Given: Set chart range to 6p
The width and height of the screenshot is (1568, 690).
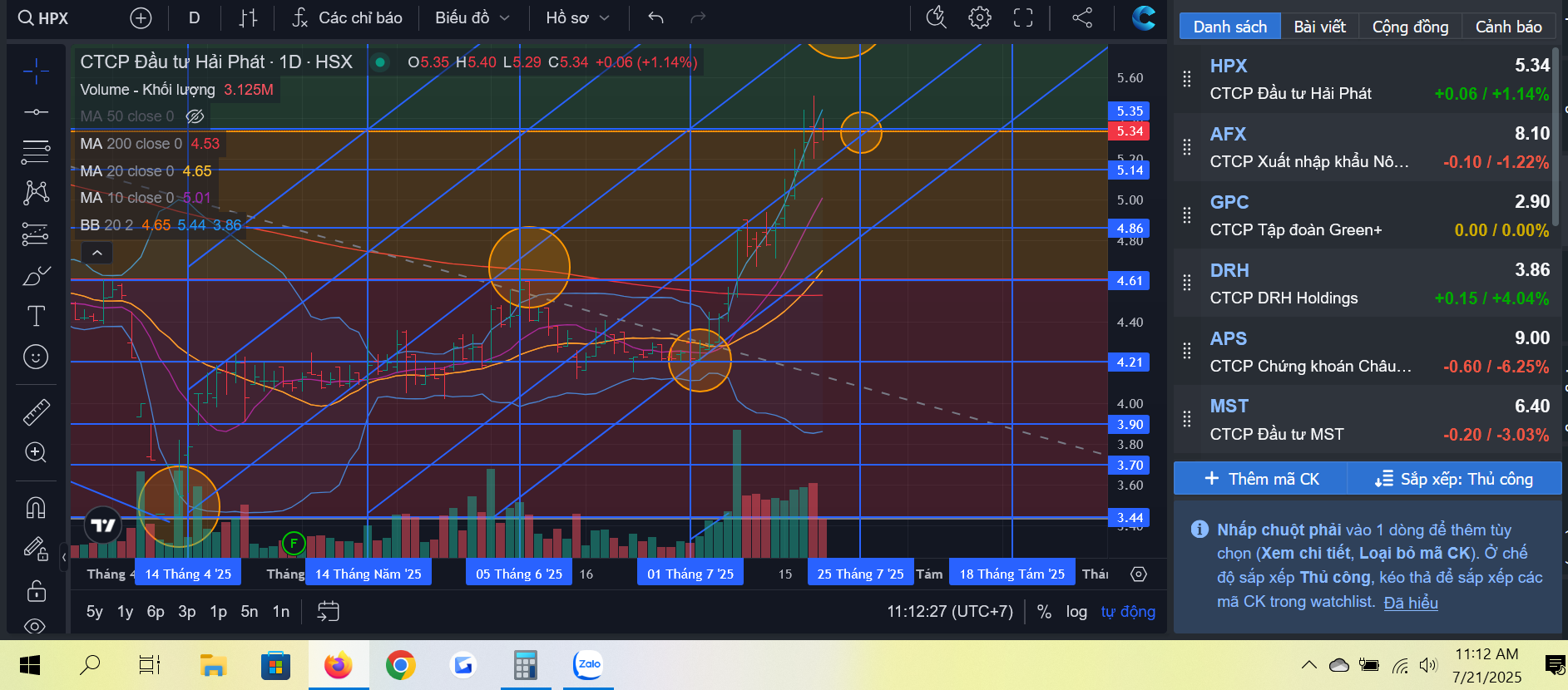Looking at the screenshot, I should click(156, 611).
